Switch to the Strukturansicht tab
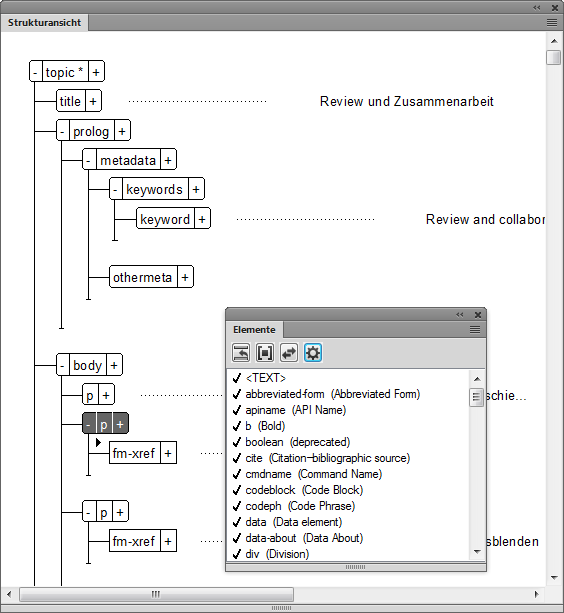The image size is (564, 613). coord(44,23)
